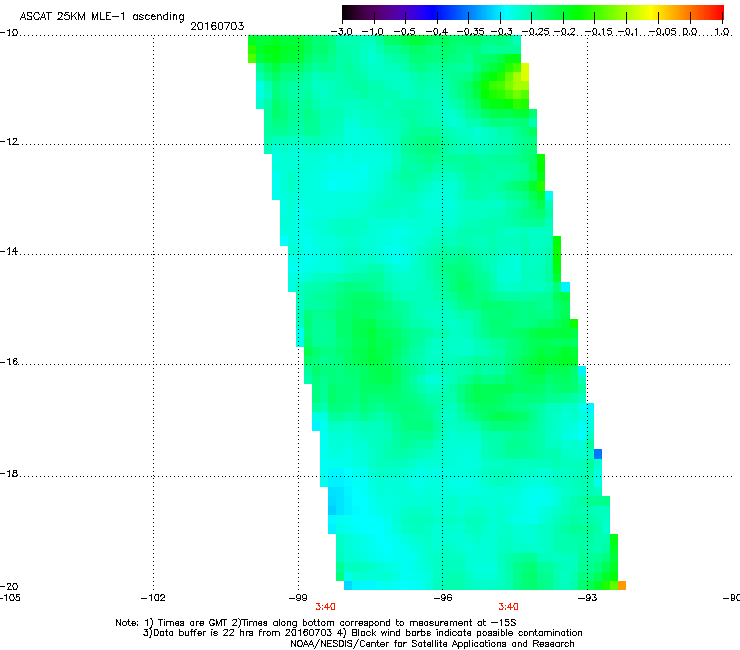Pick the yellow segment of the color bar

[x=650, y=12]
